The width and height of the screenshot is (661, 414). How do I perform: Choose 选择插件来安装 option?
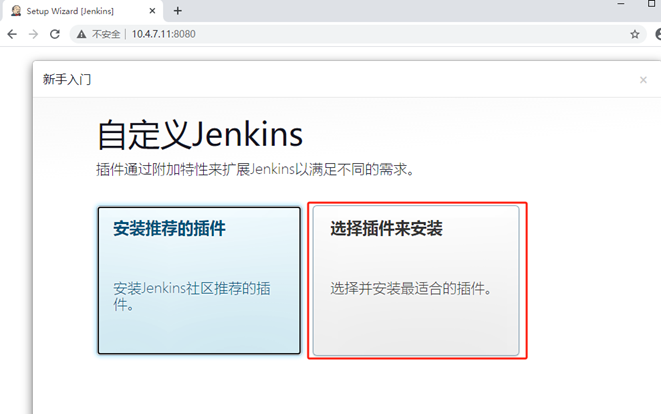click(x=416, y=281)
